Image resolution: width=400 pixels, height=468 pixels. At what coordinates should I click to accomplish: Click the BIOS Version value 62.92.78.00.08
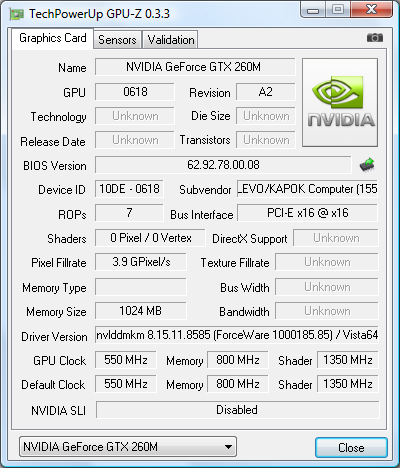[223, 165]
